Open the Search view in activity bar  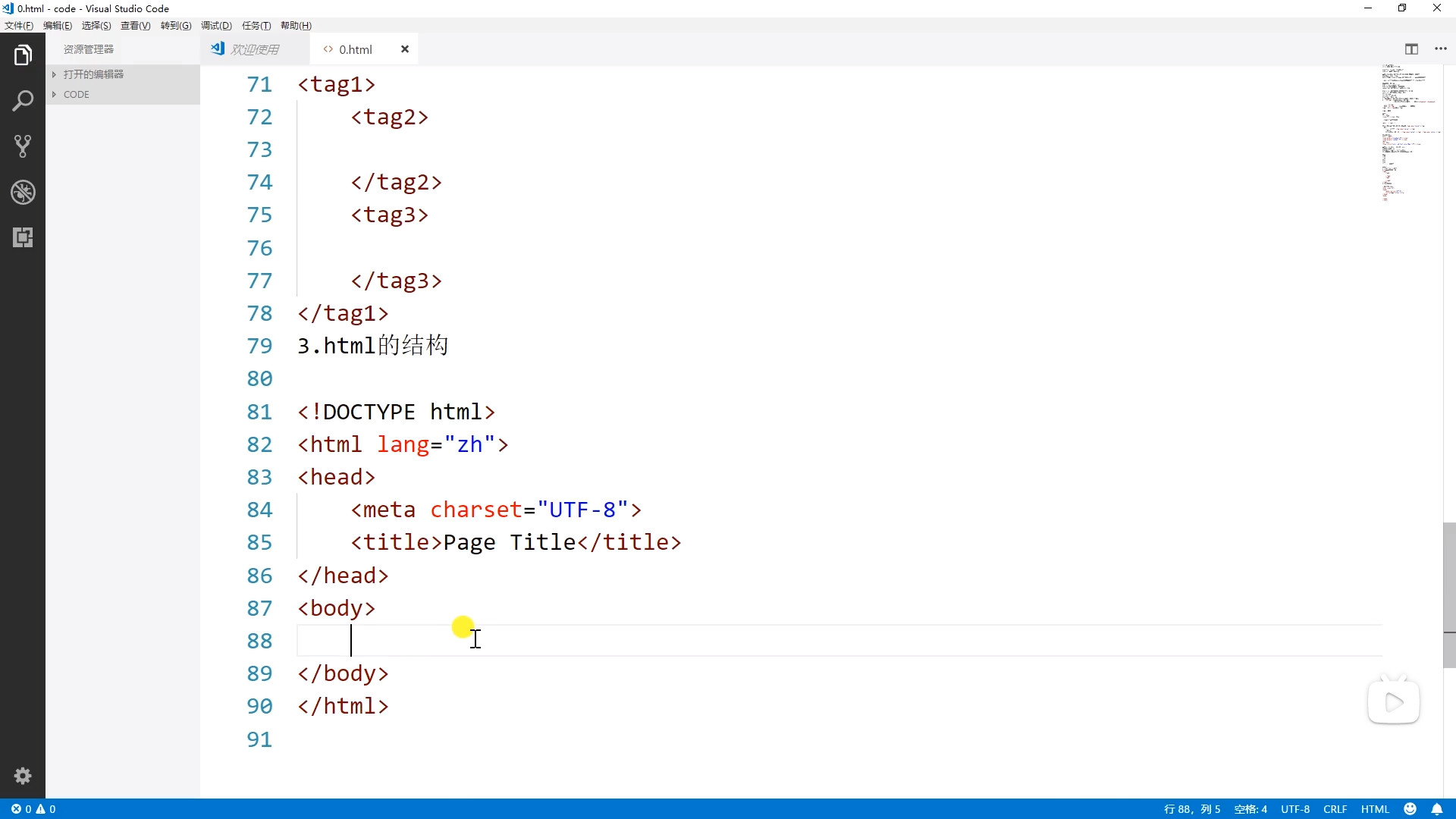[23, 101]
